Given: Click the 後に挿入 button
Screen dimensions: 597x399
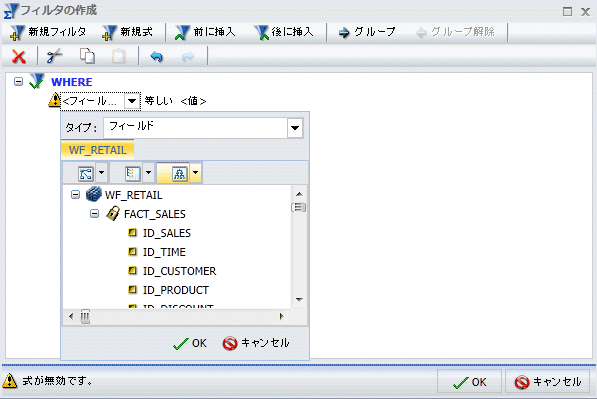Looking at the screenshot, I should click(x=284, y=32).
